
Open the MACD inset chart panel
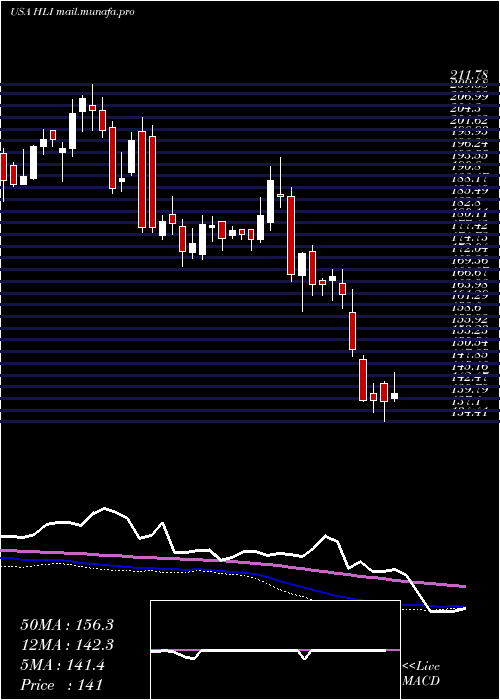[275, 650]
